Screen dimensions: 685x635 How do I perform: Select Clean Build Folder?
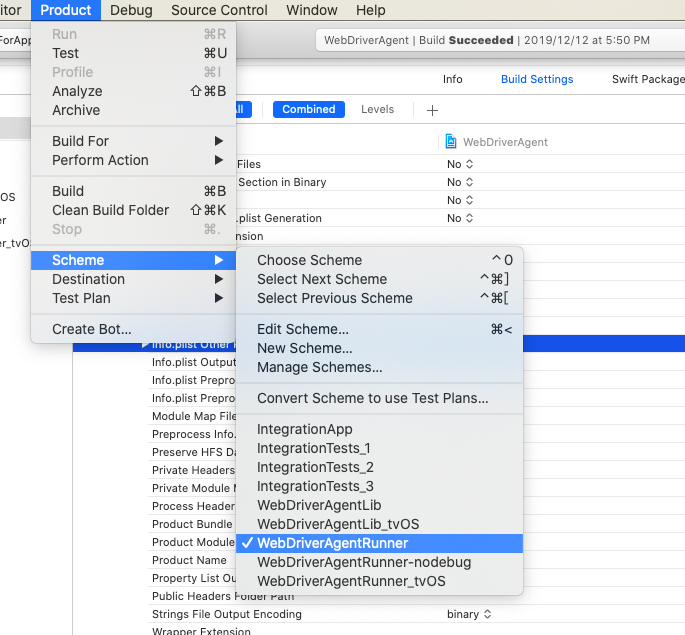pyautogui.click(x=134, y=210)
